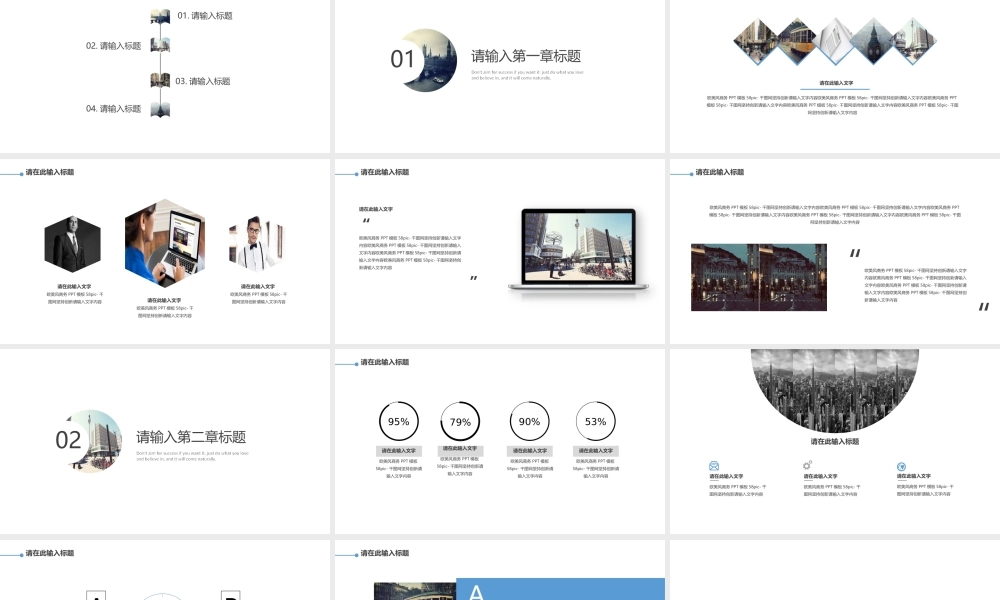
Task: Select the '请在此输入标题' title below the skyline photo
Action: (x=835, y=441)
